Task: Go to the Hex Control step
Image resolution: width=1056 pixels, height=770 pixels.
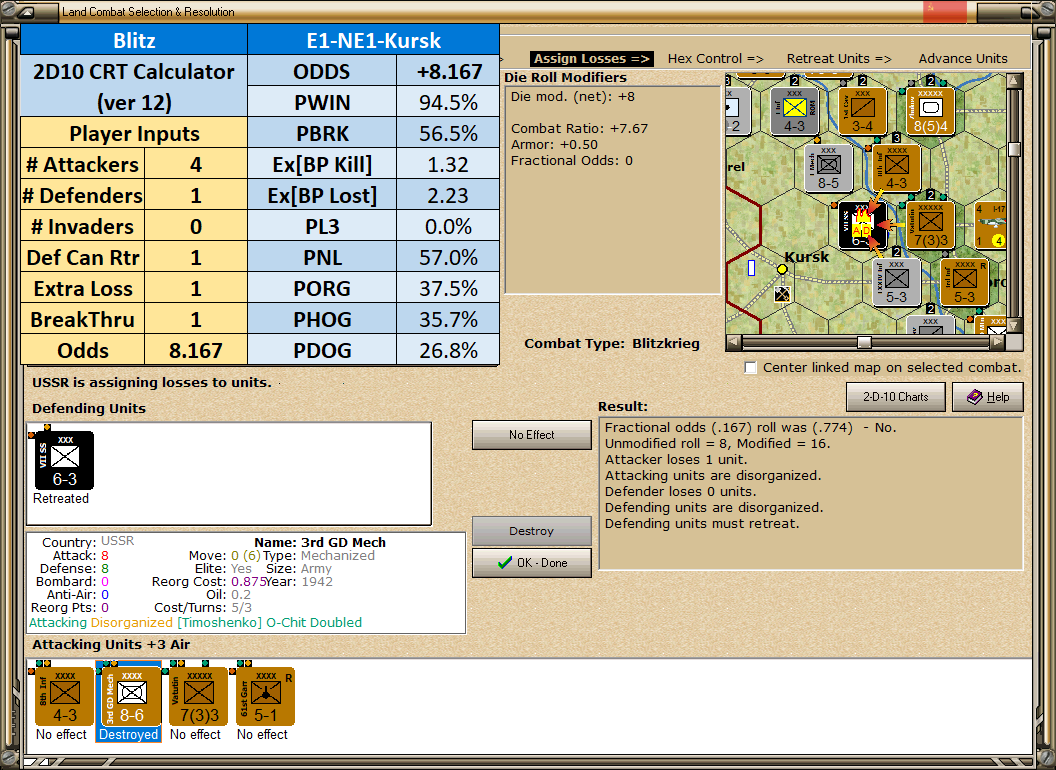Action: pos(715,59)
